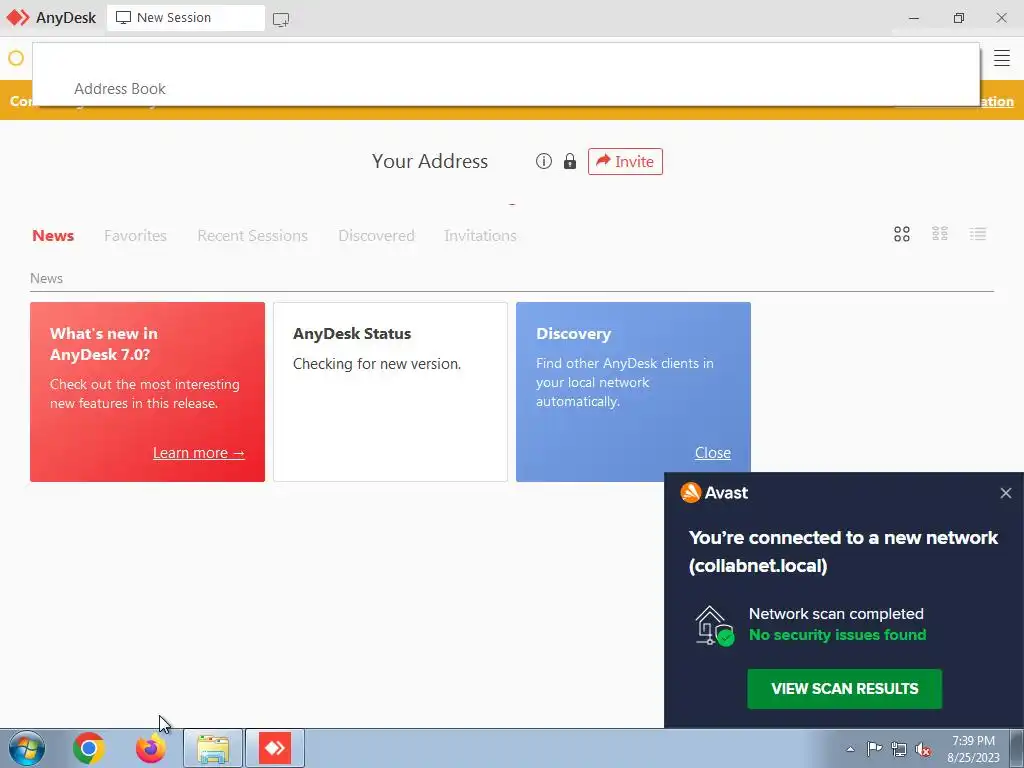Screen dimensions: 1024x768
Task: Click the Action Center flag icon
Action: tap(874, 749)
